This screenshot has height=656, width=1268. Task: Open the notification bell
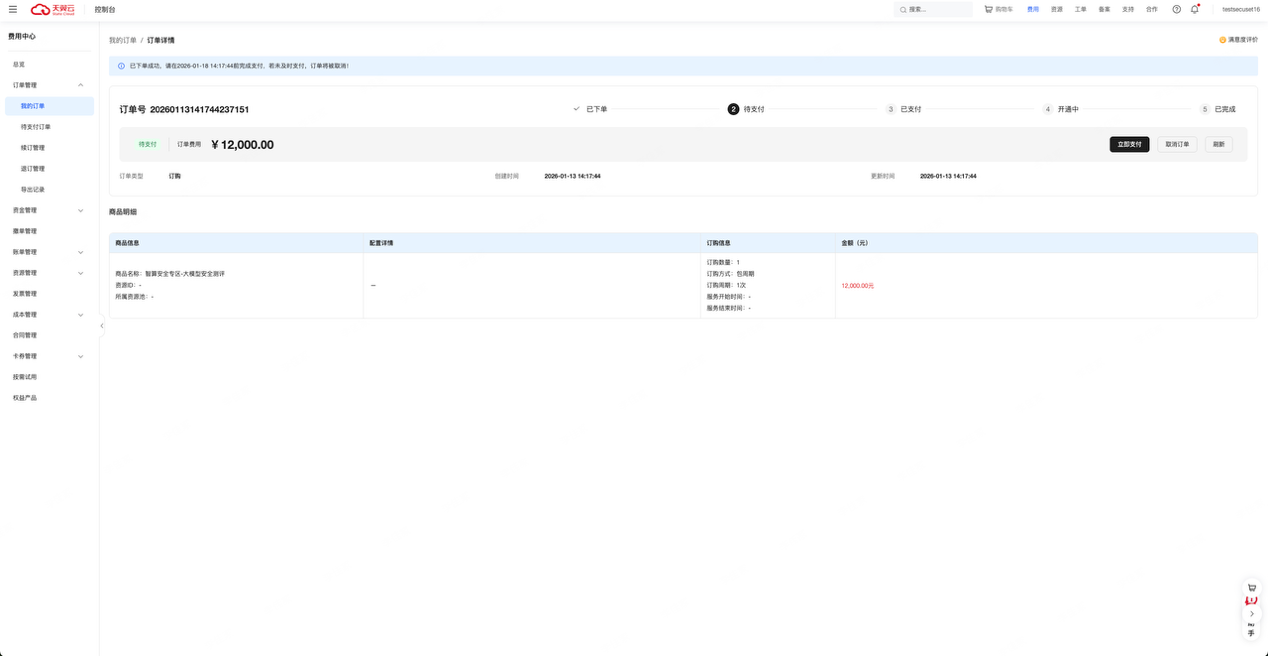1194,9
